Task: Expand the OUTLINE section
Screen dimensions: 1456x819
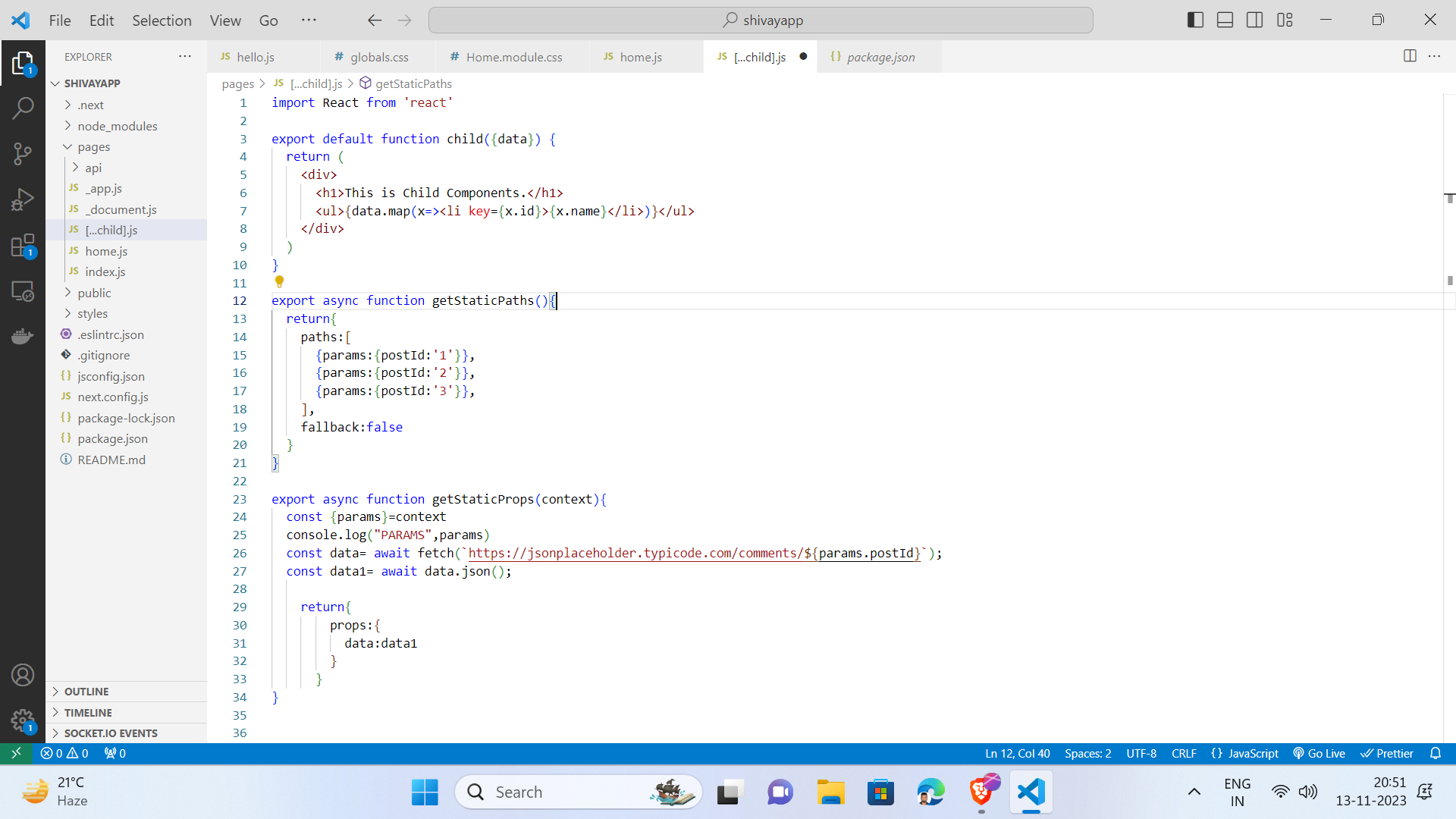Action: click(x=87, y=691)
